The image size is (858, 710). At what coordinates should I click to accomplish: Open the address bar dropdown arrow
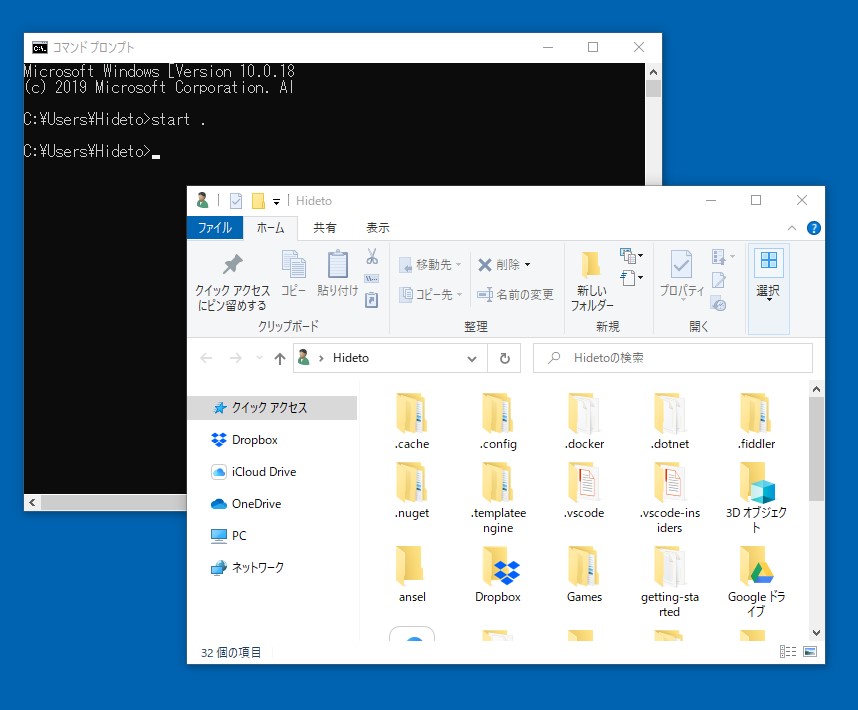472,357
